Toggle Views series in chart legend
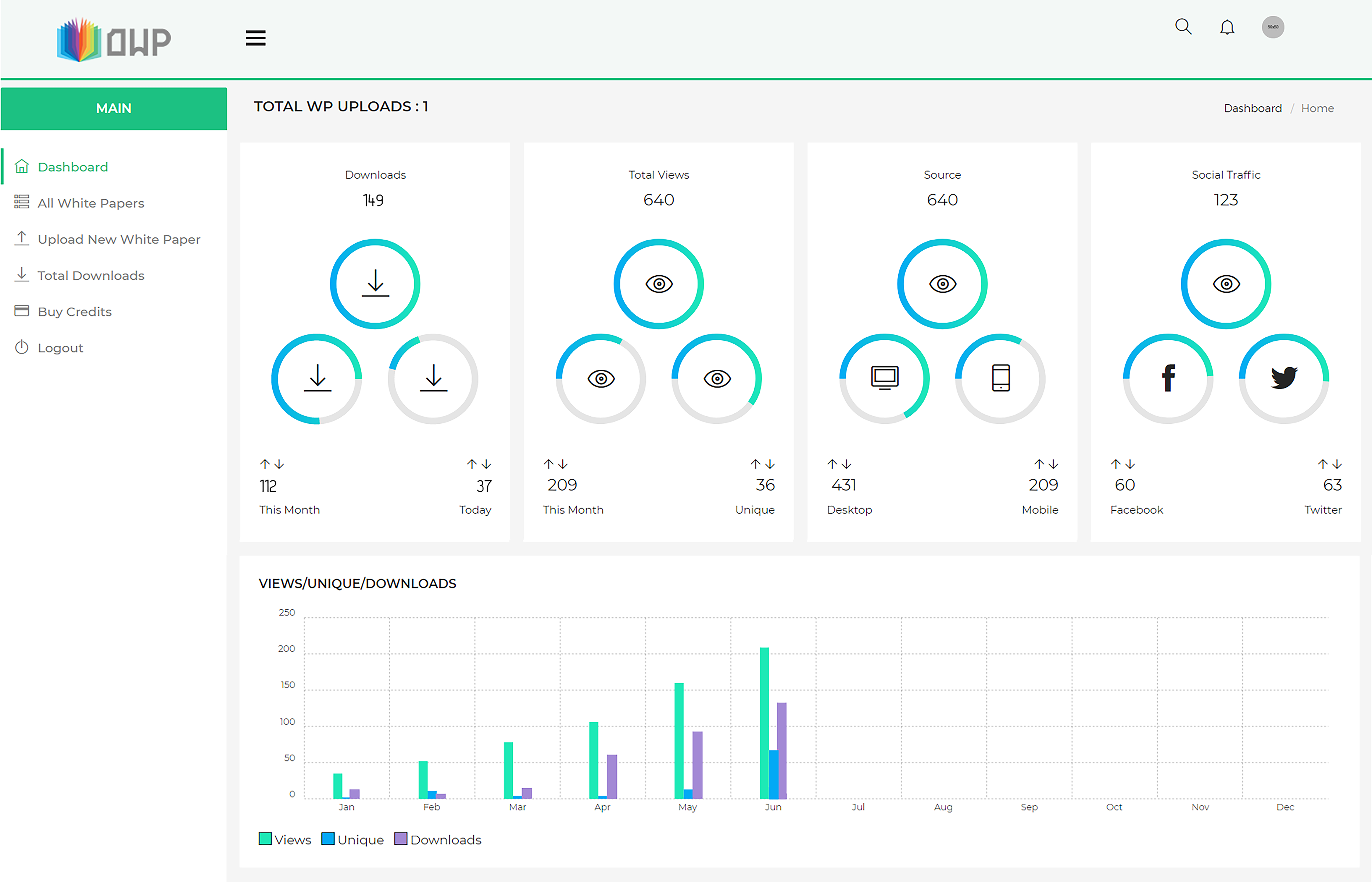Screen dimensions: 1372x882 [x=284, y=840]
